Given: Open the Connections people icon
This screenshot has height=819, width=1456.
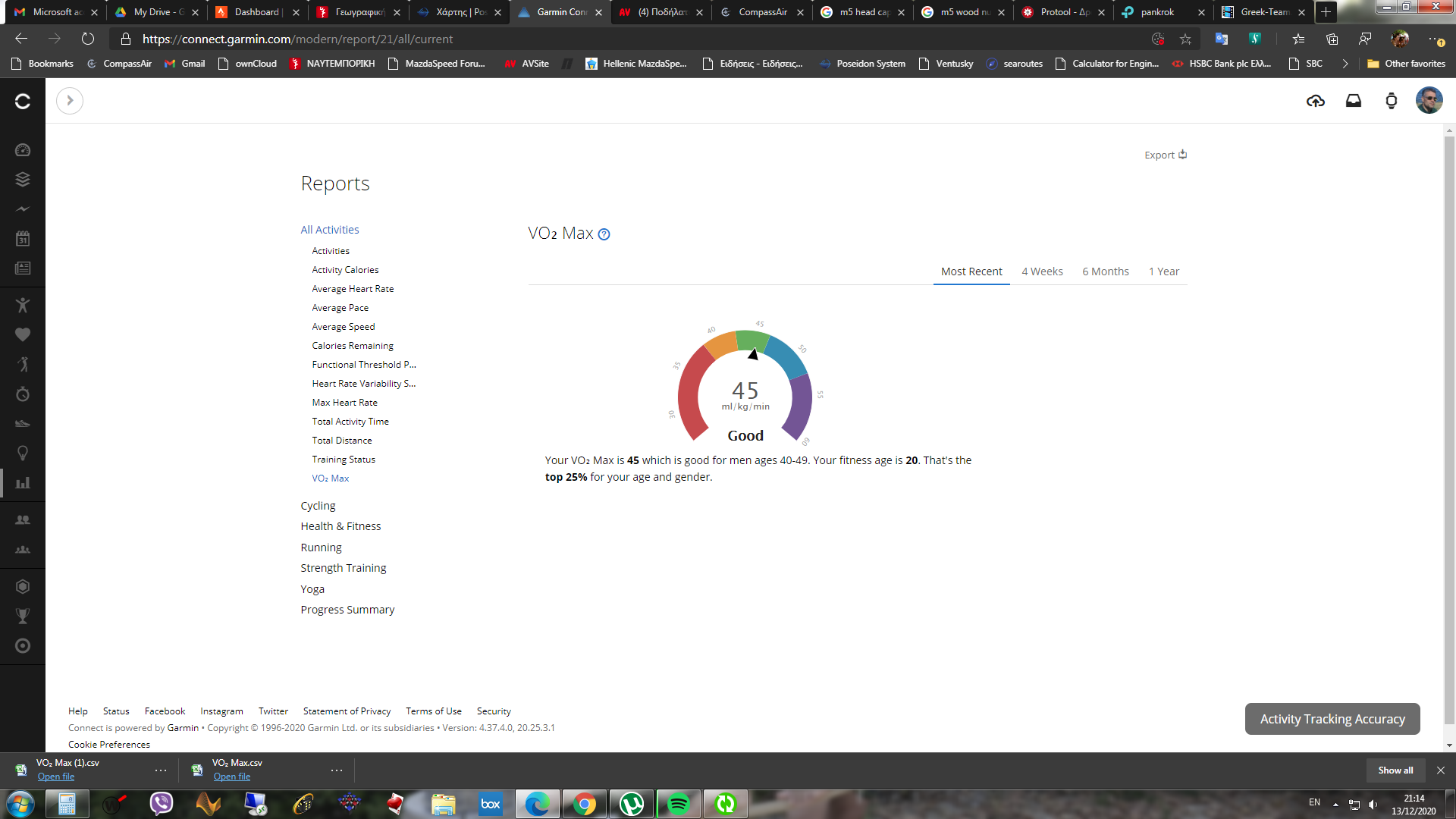Looking at the screenshot, I should click(23, 519).
